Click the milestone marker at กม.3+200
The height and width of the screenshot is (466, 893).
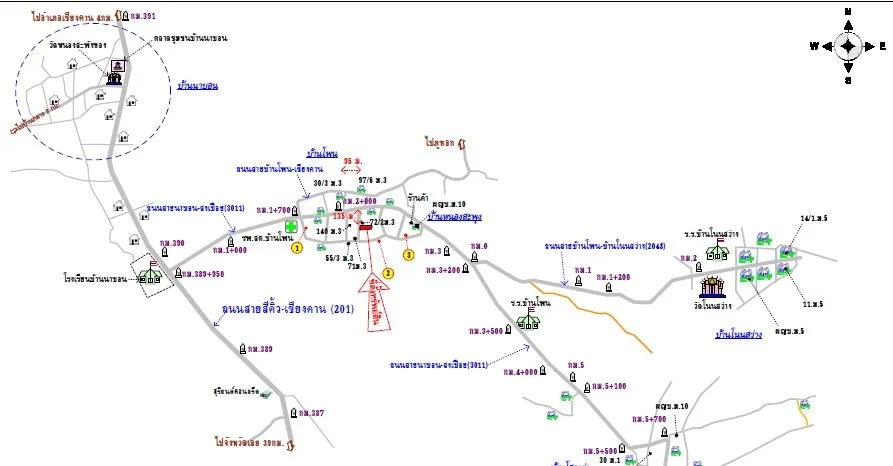(465, 269)
